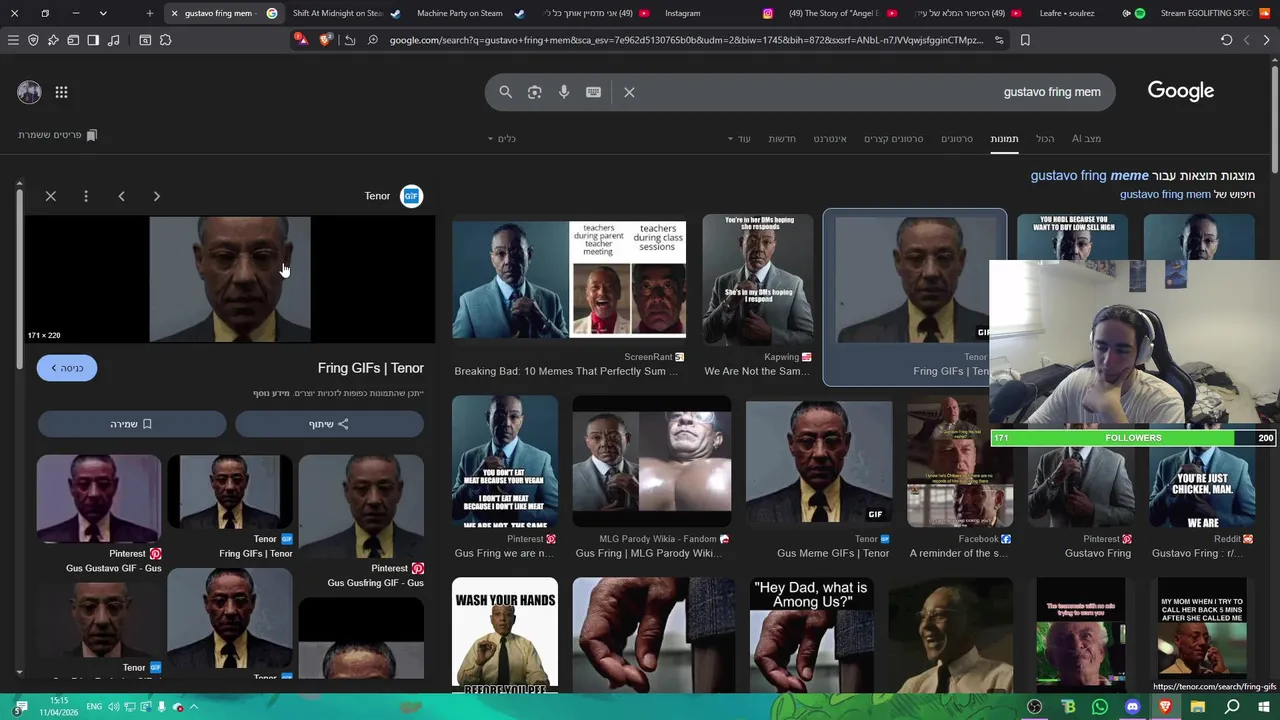The width and height of the screenshot is (1280, 720).
Task: Open Gus Meme GIFs Tenor result
Action: coord(819,461)
